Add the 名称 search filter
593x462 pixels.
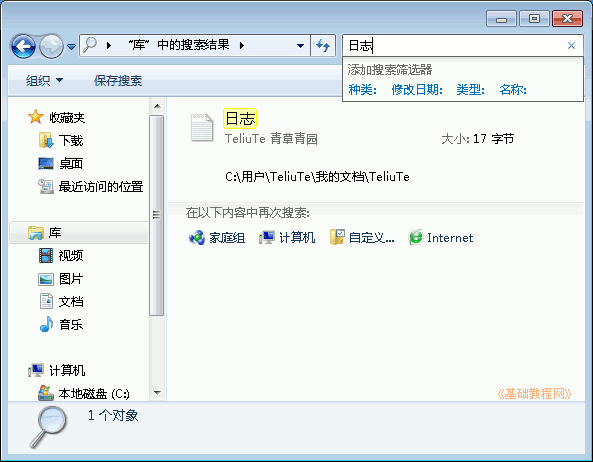[x=513, y=90]
